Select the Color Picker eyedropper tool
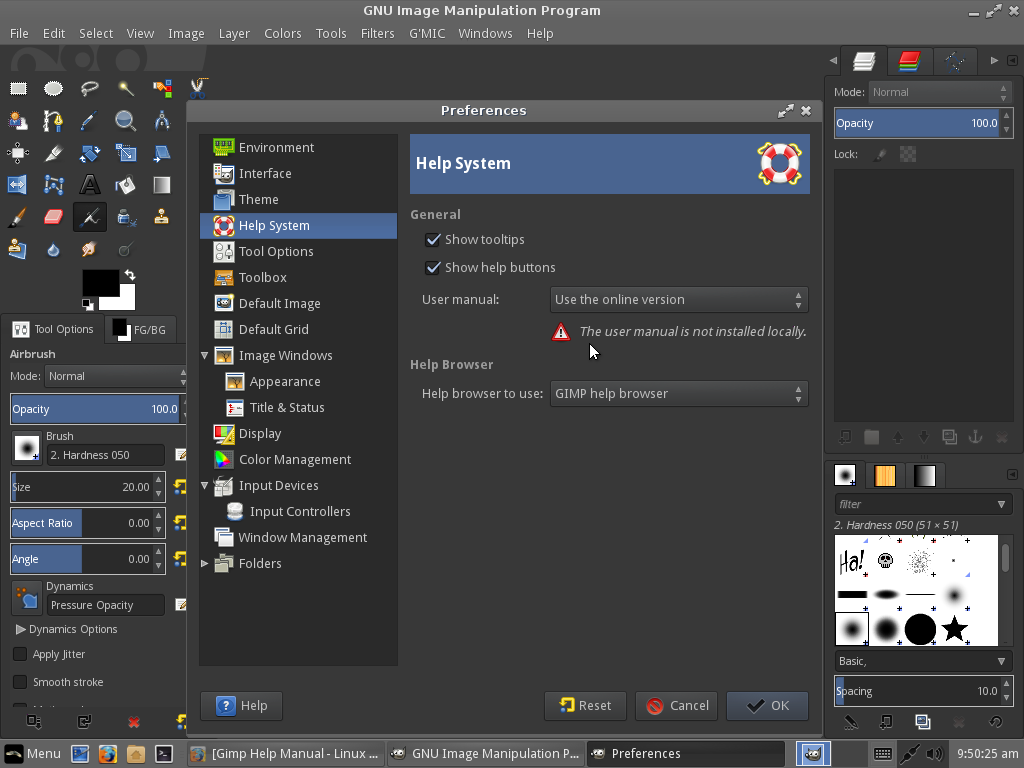This screenshot has width=1024, height=768. click(89, 120)
